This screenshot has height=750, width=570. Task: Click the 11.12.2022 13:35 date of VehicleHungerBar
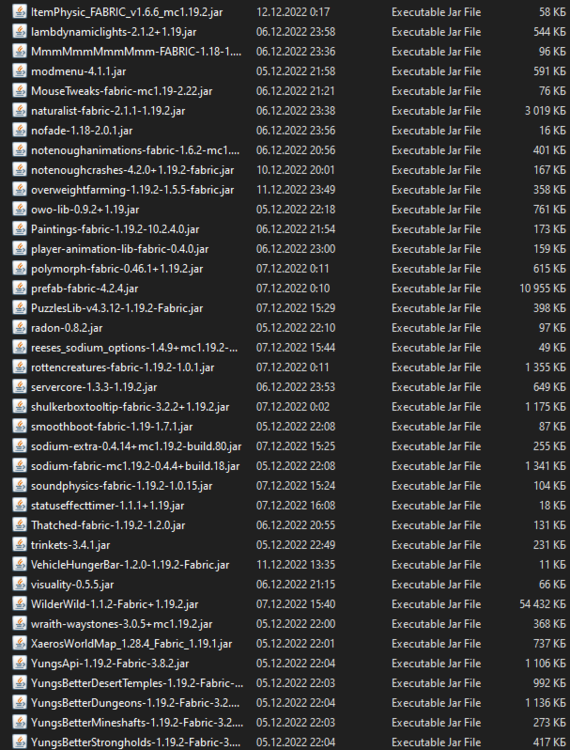(296, 565)
